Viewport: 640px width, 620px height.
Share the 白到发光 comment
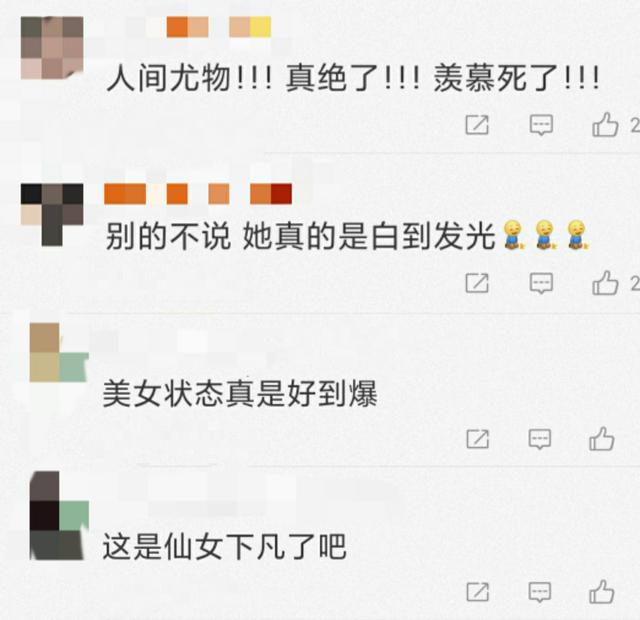pos(477,283)
